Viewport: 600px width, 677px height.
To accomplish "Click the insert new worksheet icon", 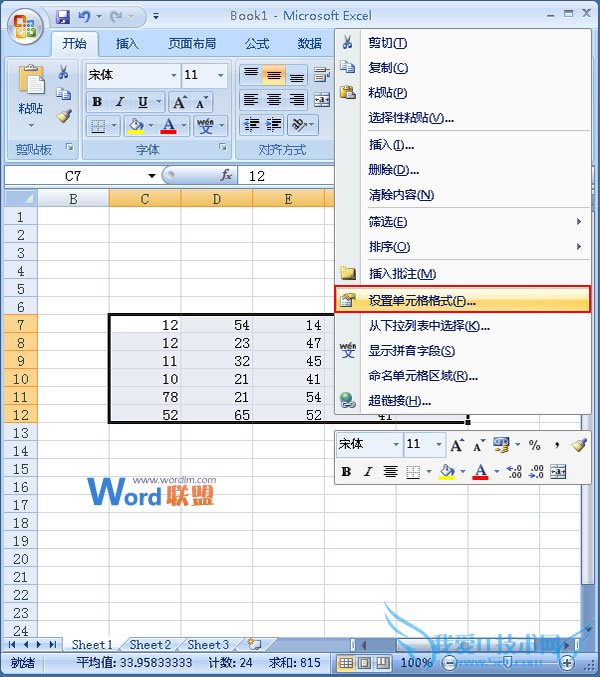I will 254,645.
